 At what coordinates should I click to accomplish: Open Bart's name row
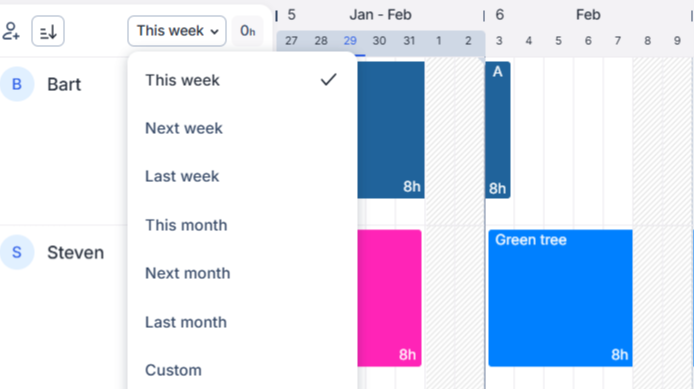pos(64,84)
